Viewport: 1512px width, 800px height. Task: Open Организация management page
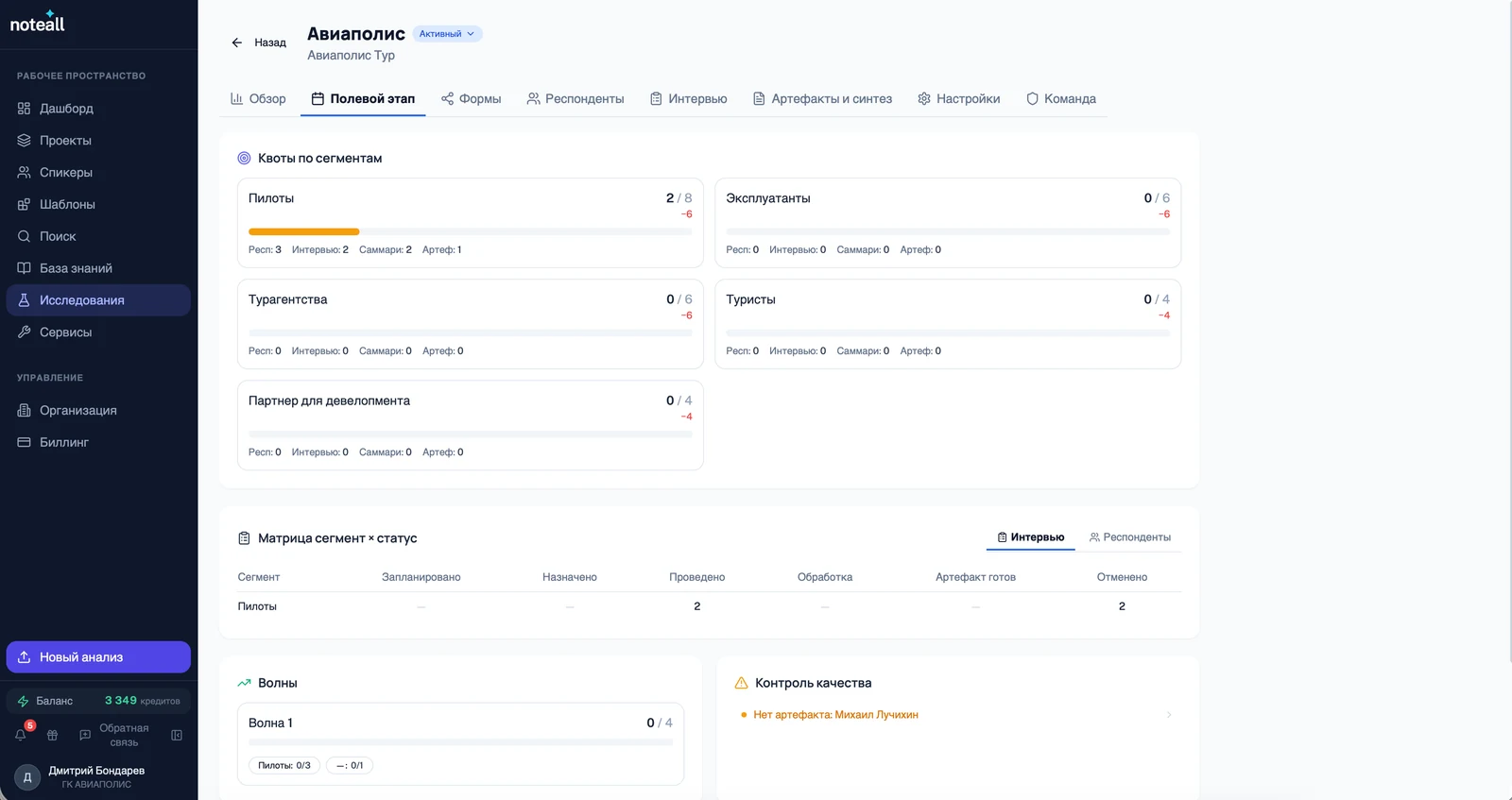(98, 411)
